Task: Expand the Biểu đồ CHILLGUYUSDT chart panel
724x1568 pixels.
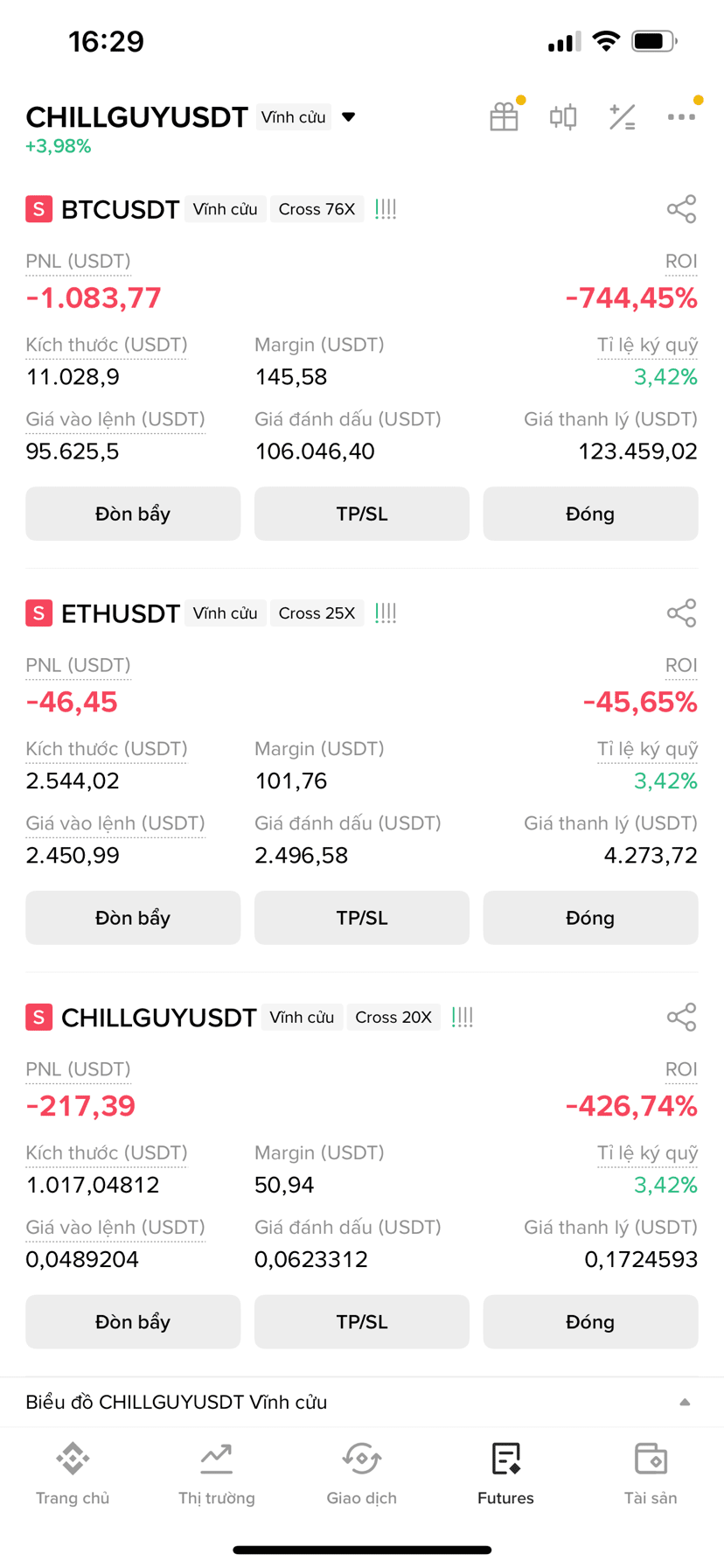Action: click(361, 1402)
